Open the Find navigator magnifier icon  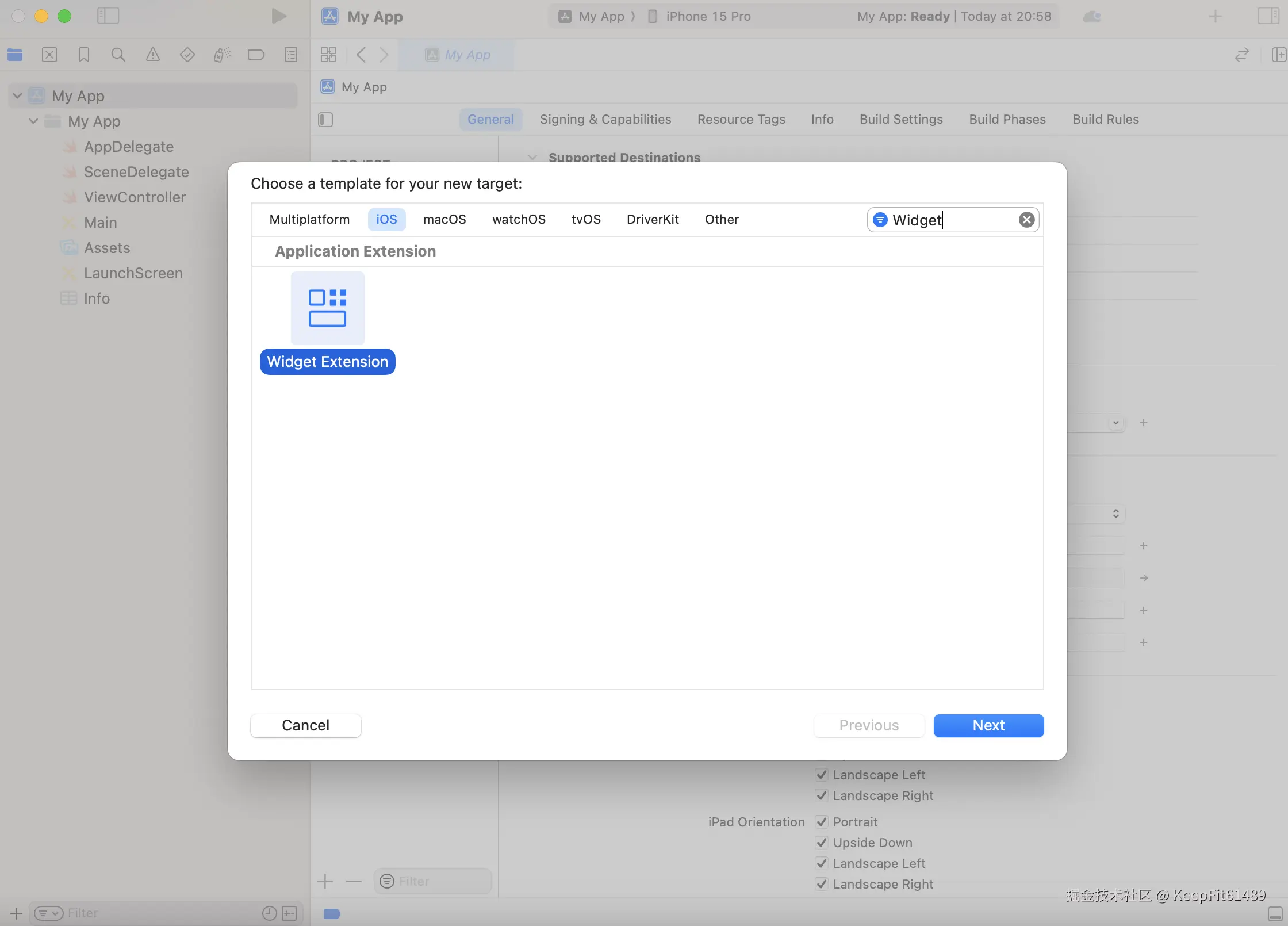[x=118, y=55]
